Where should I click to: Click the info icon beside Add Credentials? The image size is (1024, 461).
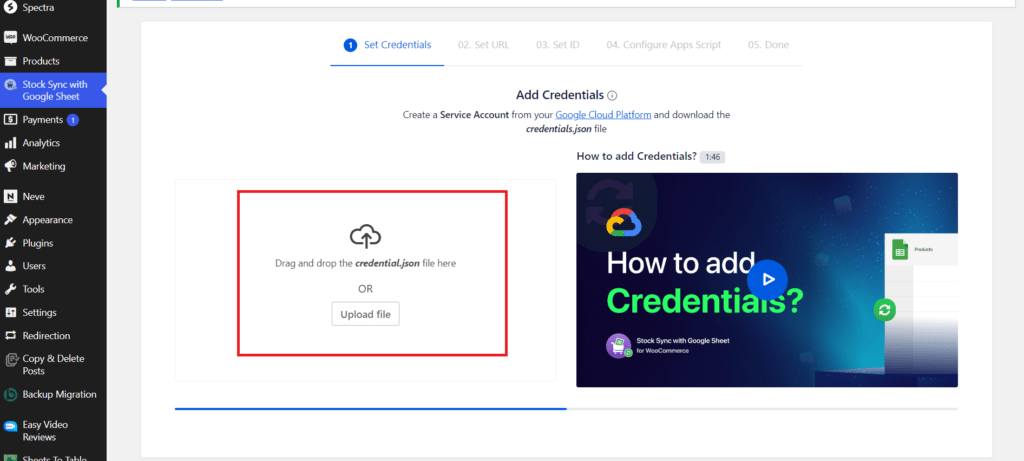click(612, 95)
